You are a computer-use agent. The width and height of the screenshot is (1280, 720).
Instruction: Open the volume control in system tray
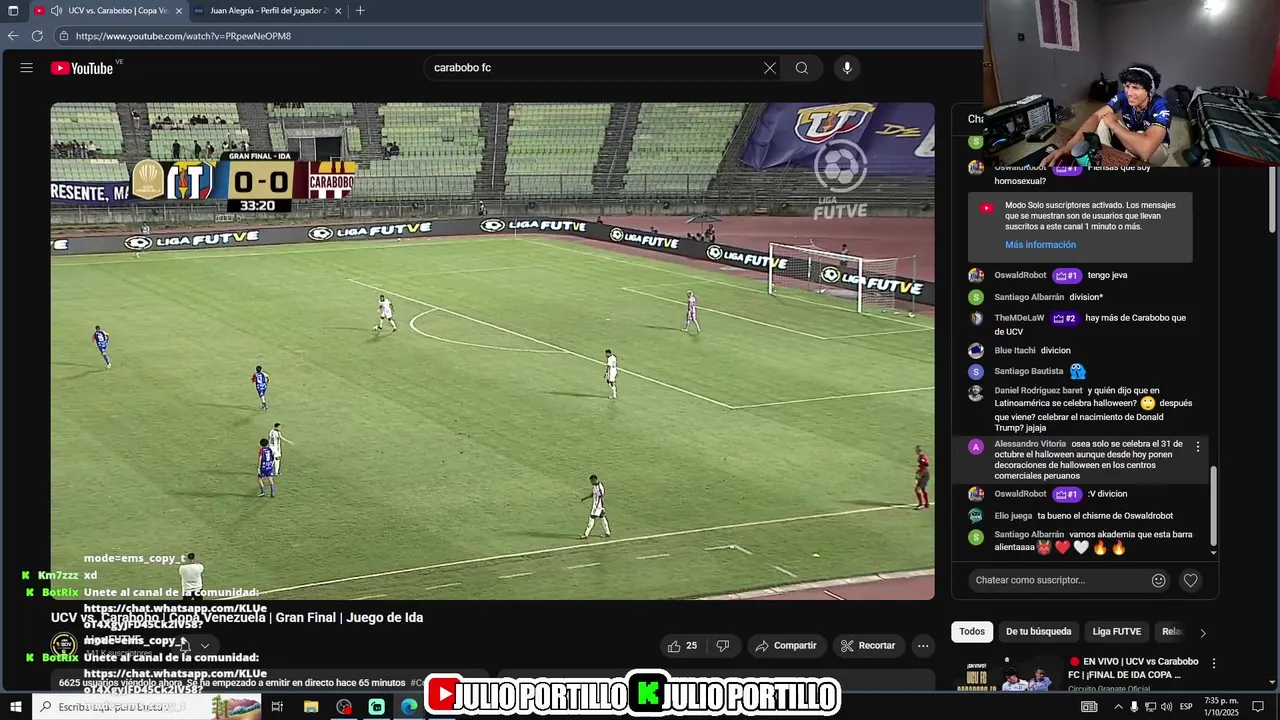coord(1166,707)
